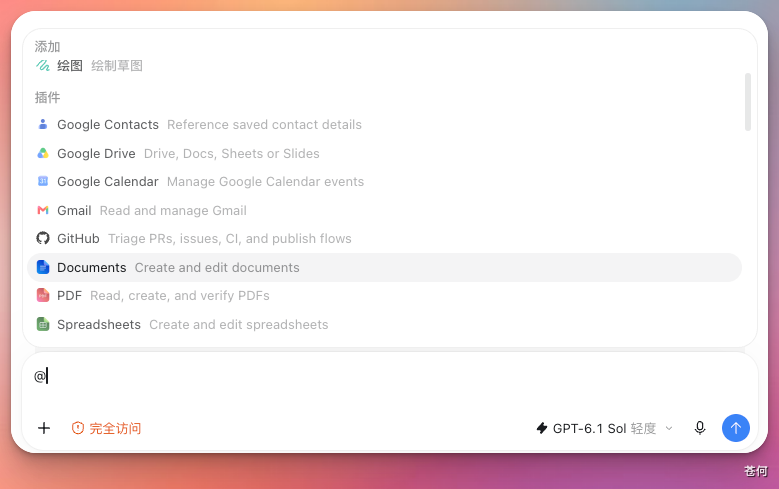The height and width of the screenshot is (489, 779).
Task: Click the Gmail envelope icon
Action: pos(43,210)
